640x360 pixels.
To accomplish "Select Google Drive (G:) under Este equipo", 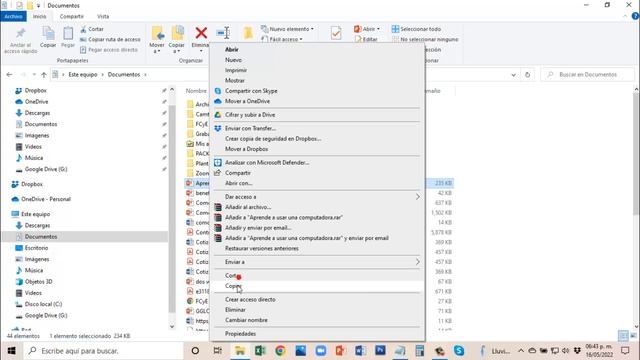I will point(46,316).
